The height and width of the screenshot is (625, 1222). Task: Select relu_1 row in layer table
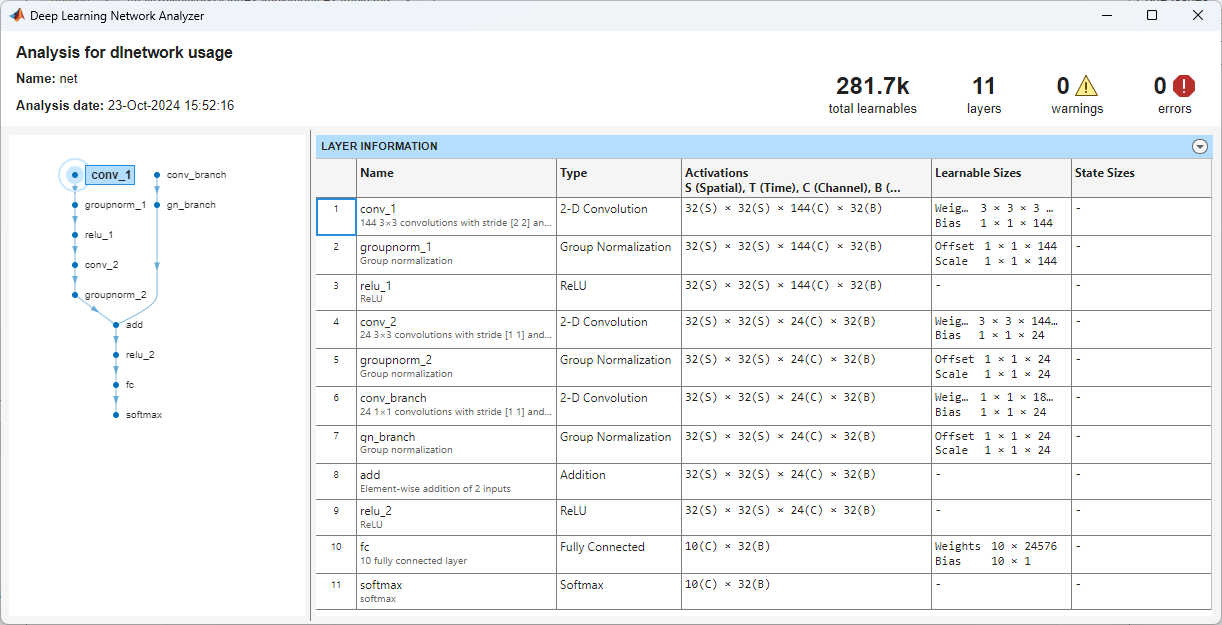tap(763, 292)
